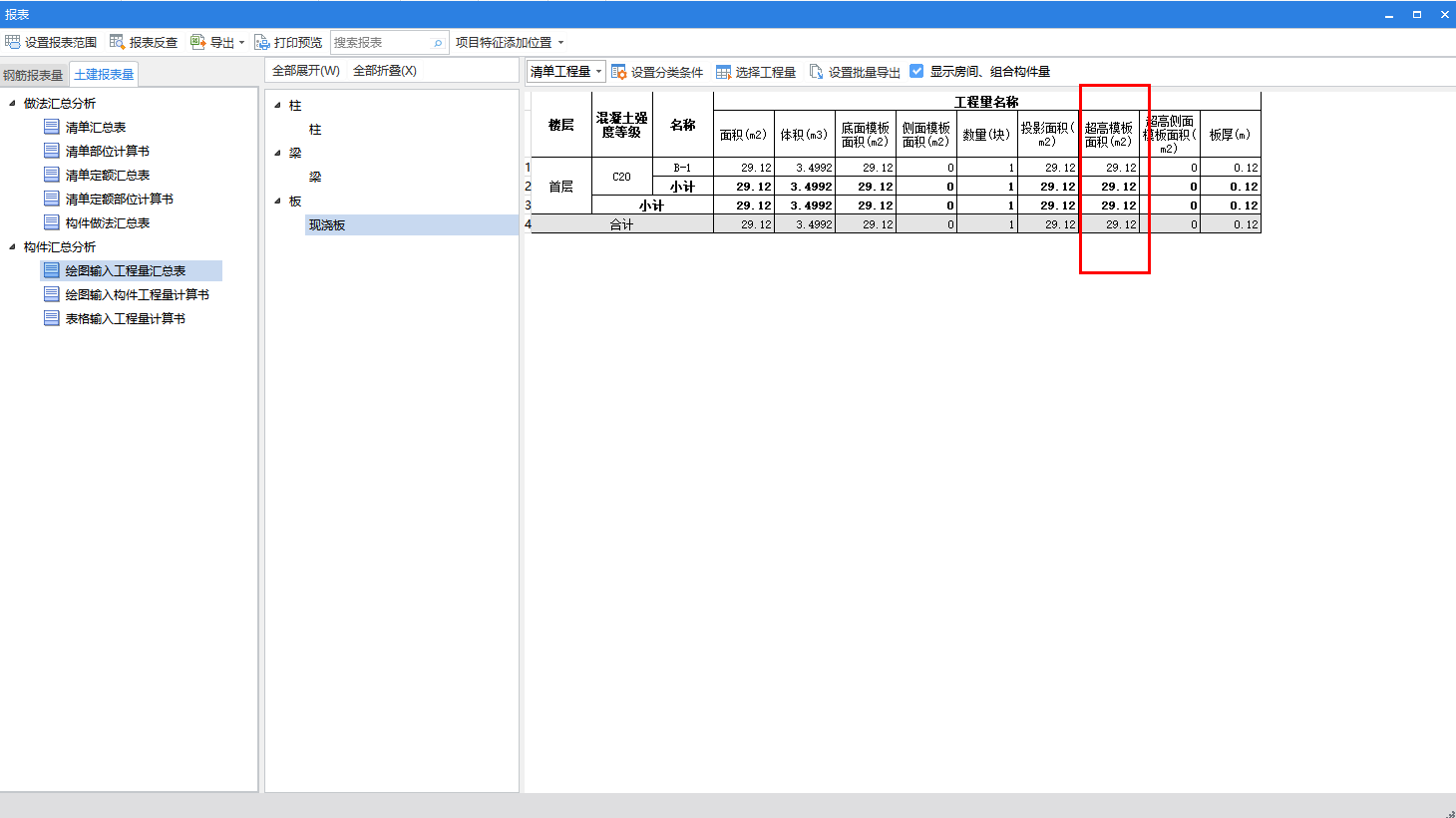Click the 合计 total row label

pyautogui.click(x=621, y=224)
